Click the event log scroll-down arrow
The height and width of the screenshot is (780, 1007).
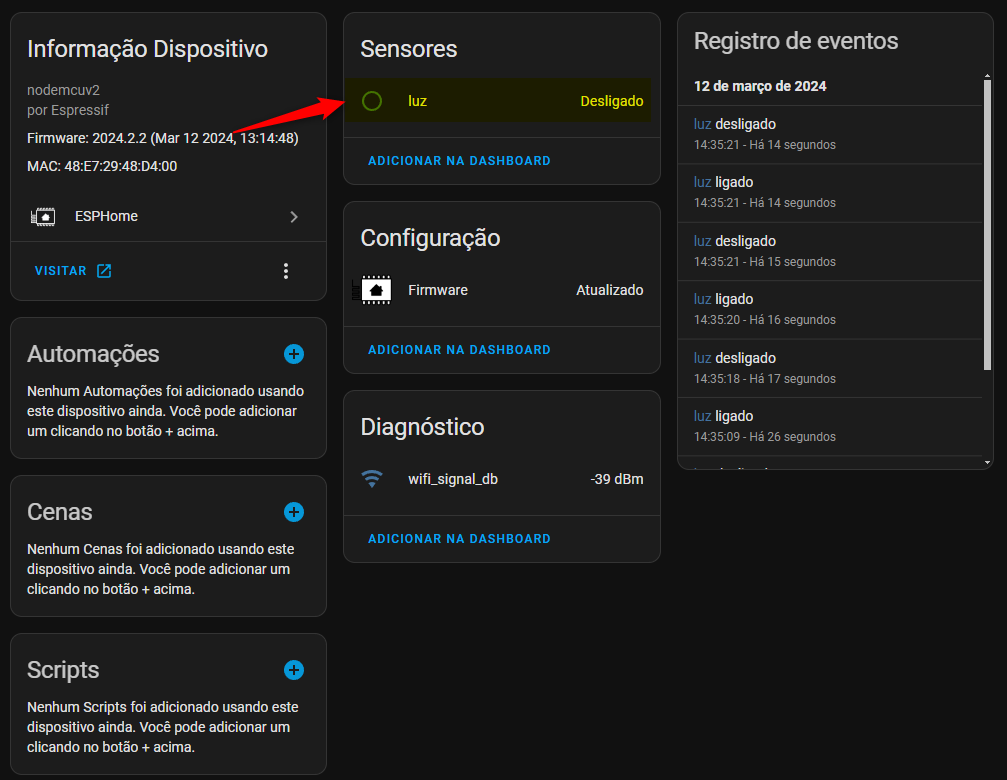pyautogui.click(x=987, y=462)
